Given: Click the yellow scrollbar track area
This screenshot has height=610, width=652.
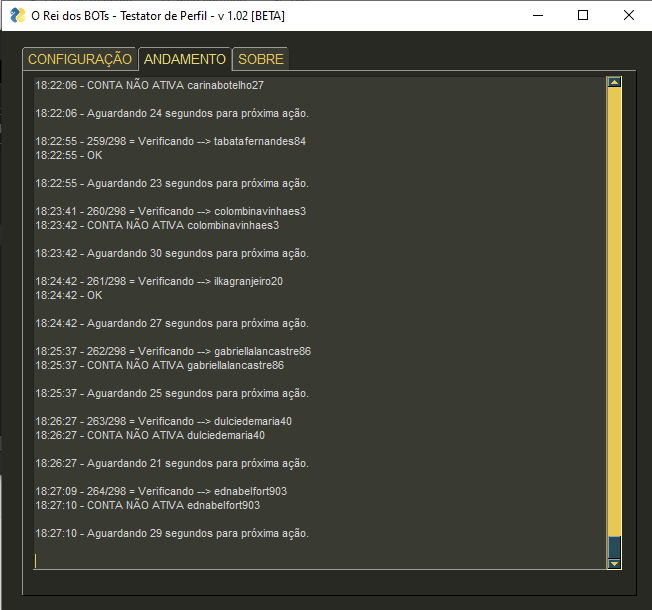Looking at the screenshot, I should tap(614, 300).
